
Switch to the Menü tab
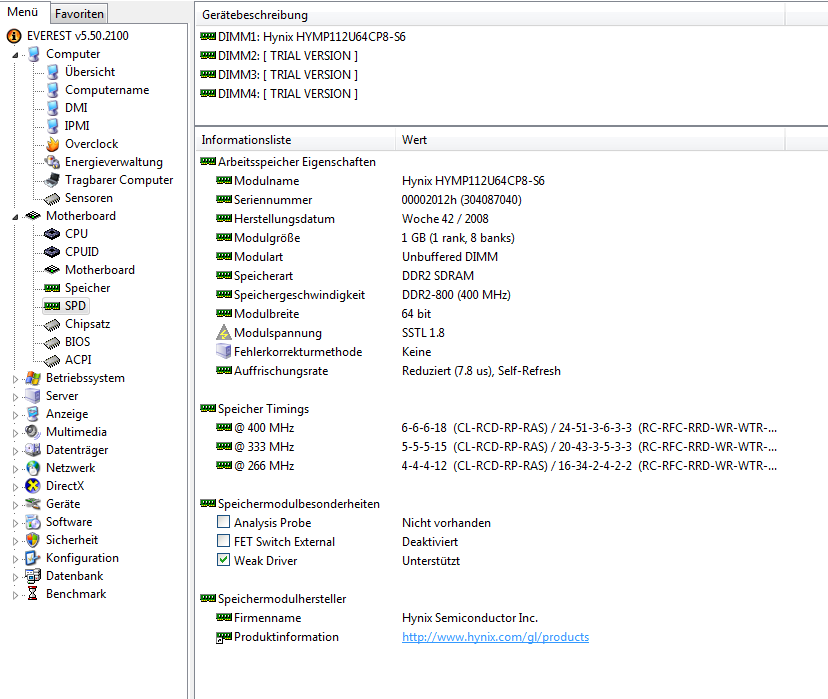tap(23, 12)
